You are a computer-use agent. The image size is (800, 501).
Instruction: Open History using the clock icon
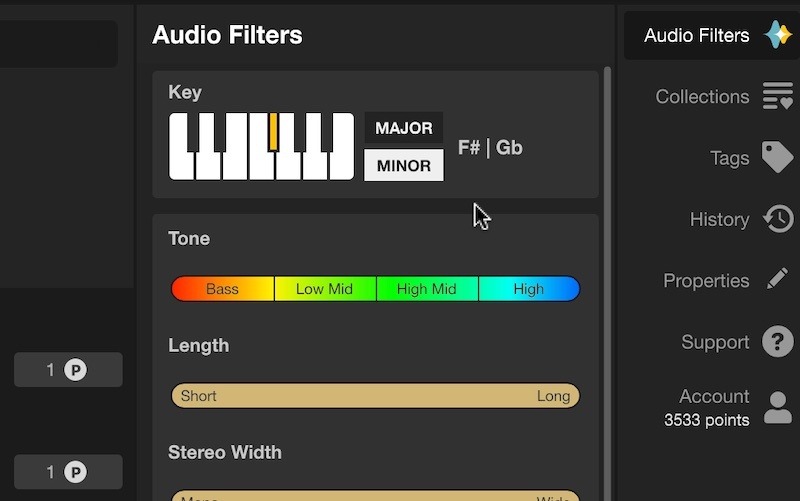click(x=778, y=219)
